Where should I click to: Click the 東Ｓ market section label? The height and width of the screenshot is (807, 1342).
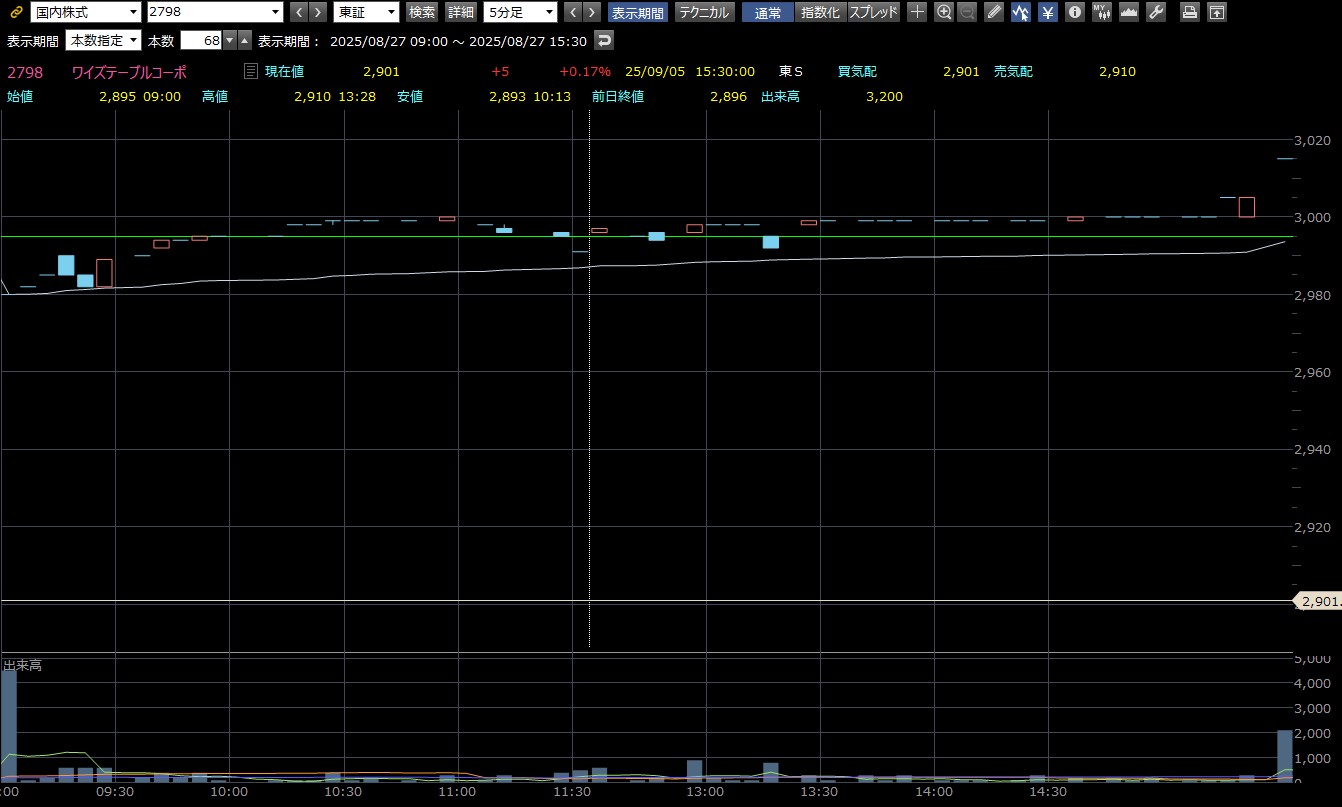[791, 72]
